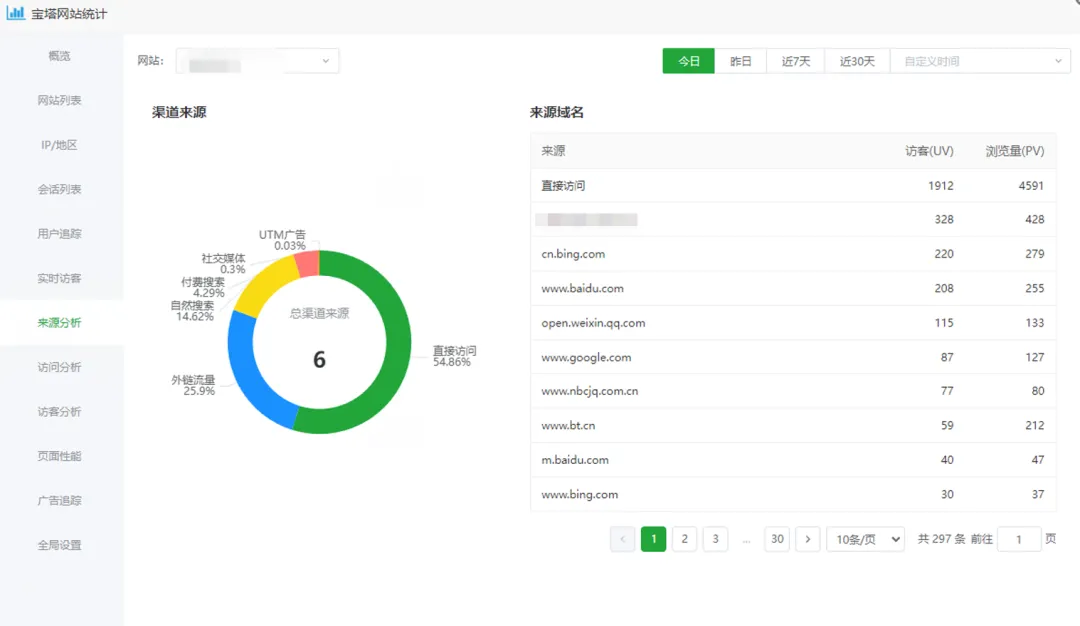Click the 总渠道来源 center count 6
Viewport: 1080px width, 626px height.
pos(319,359)
